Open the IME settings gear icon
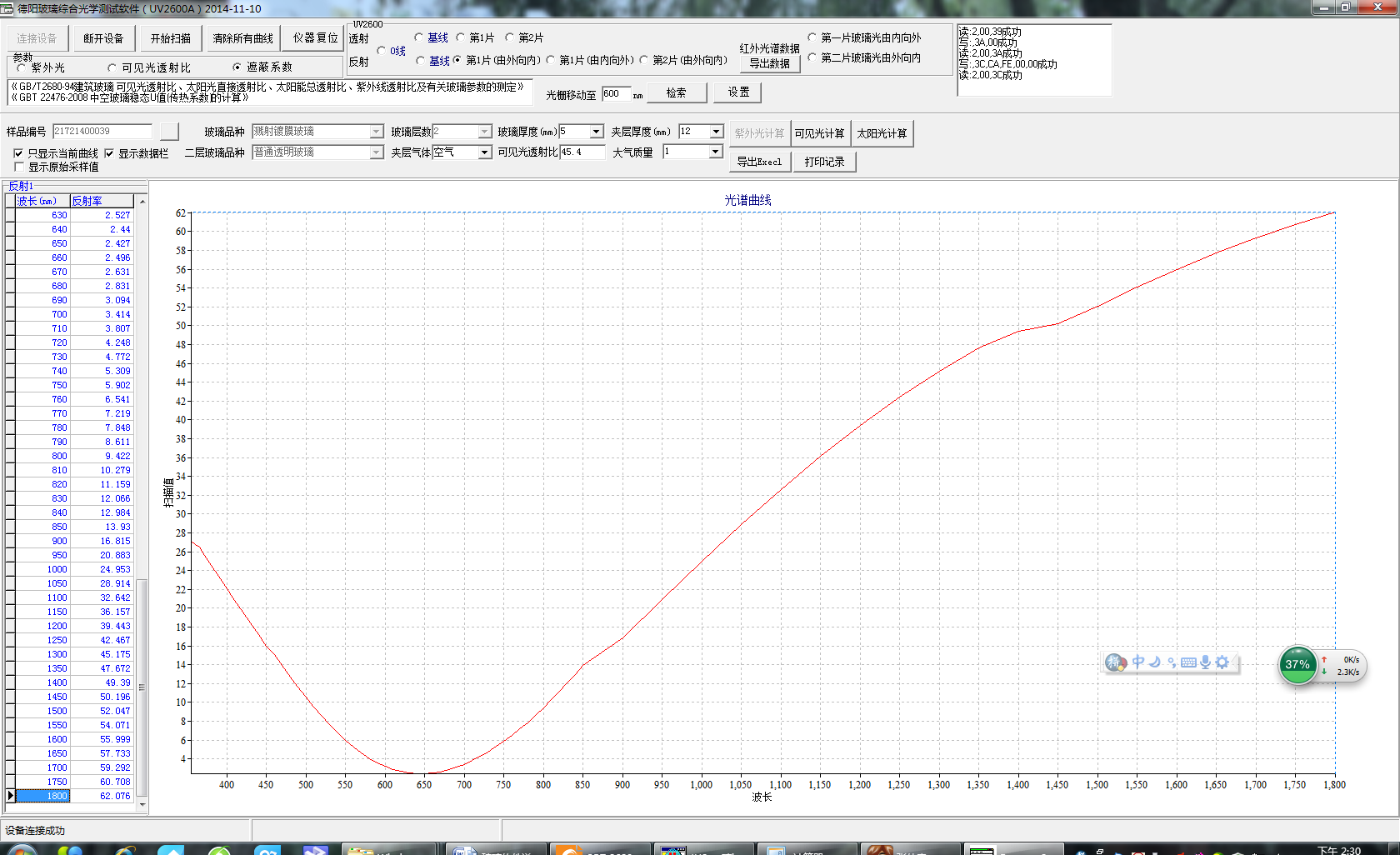 point(1222,662)
